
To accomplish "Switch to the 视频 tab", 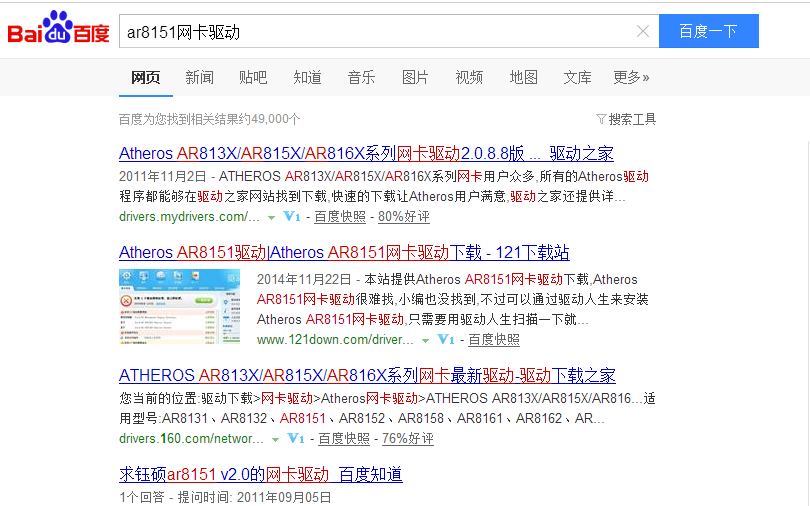I will 469,77.
